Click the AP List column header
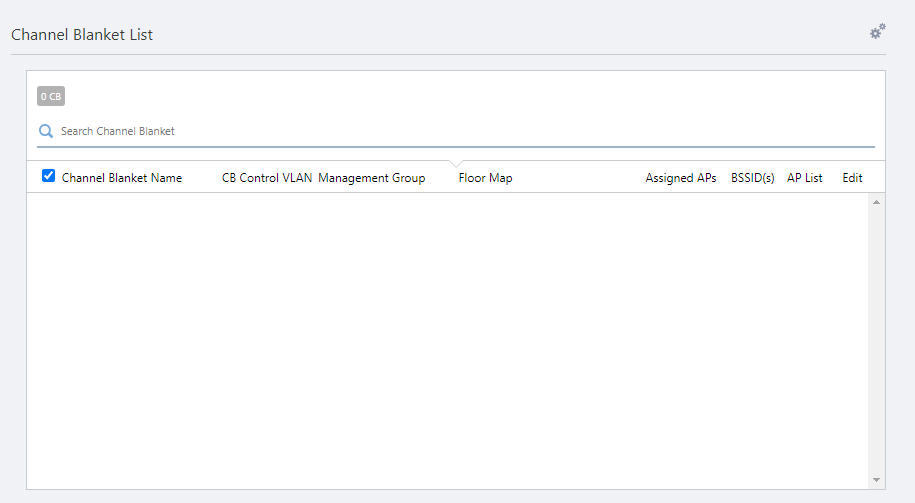This screenshot has width=915, height=503. click(x=804, y=178)
